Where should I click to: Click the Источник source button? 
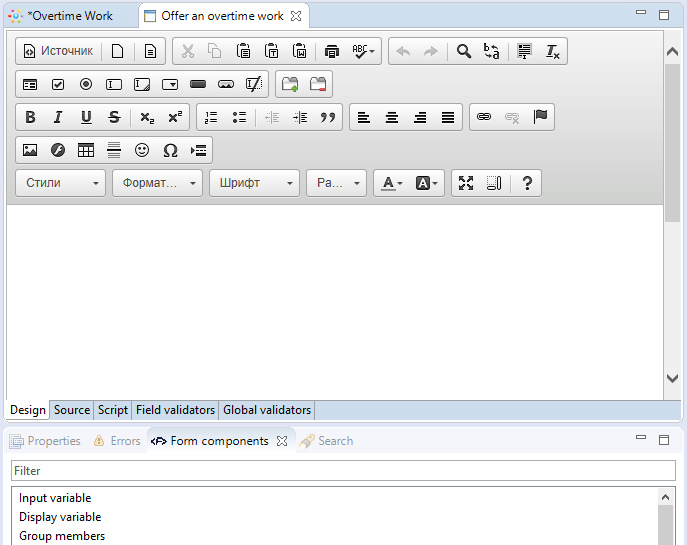(x=58, y=51)
